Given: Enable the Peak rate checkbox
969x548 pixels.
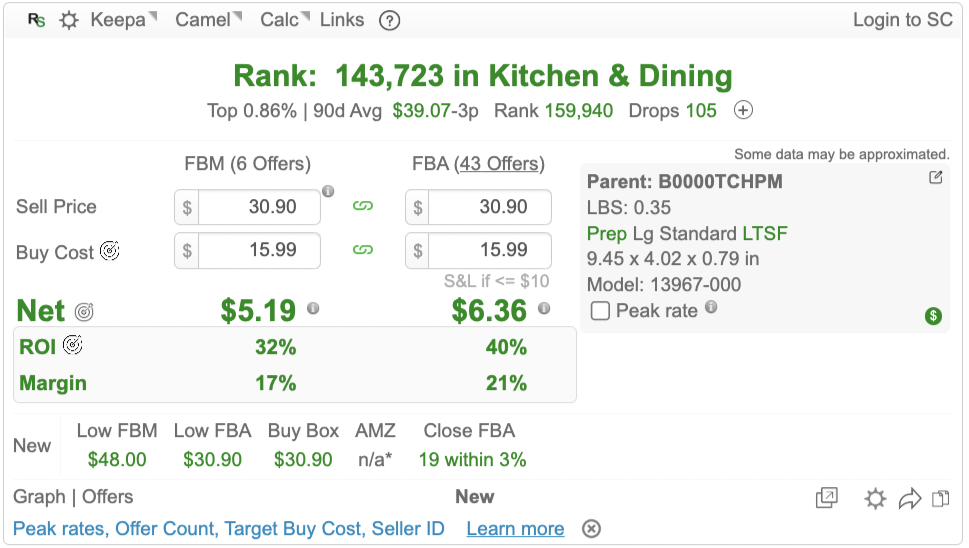Looking at the screenshot, I should pyautogui.click(x=600, y=311).
